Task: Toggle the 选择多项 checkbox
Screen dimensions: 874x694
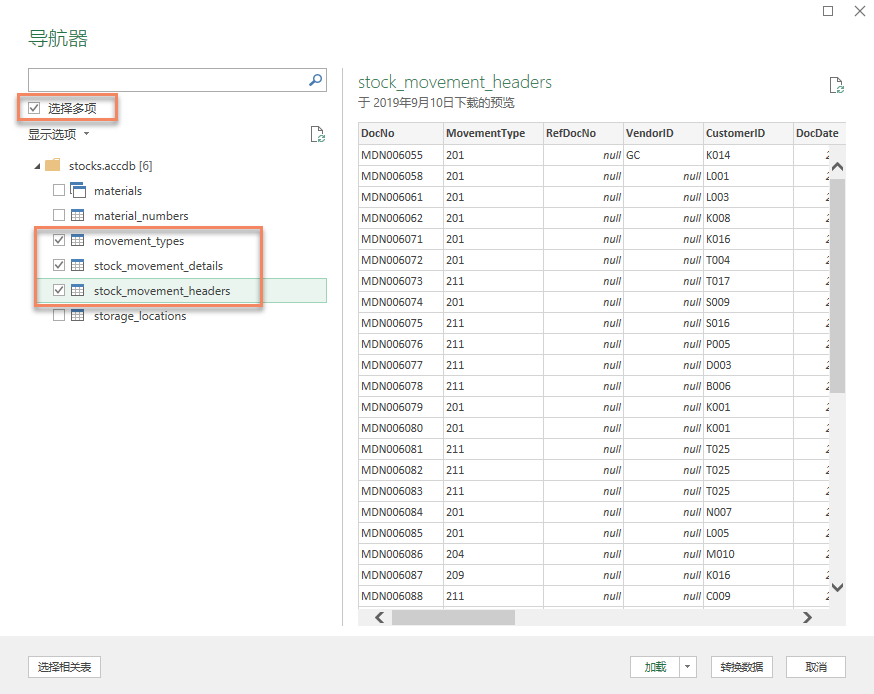Action: click(x=35, y=108)
